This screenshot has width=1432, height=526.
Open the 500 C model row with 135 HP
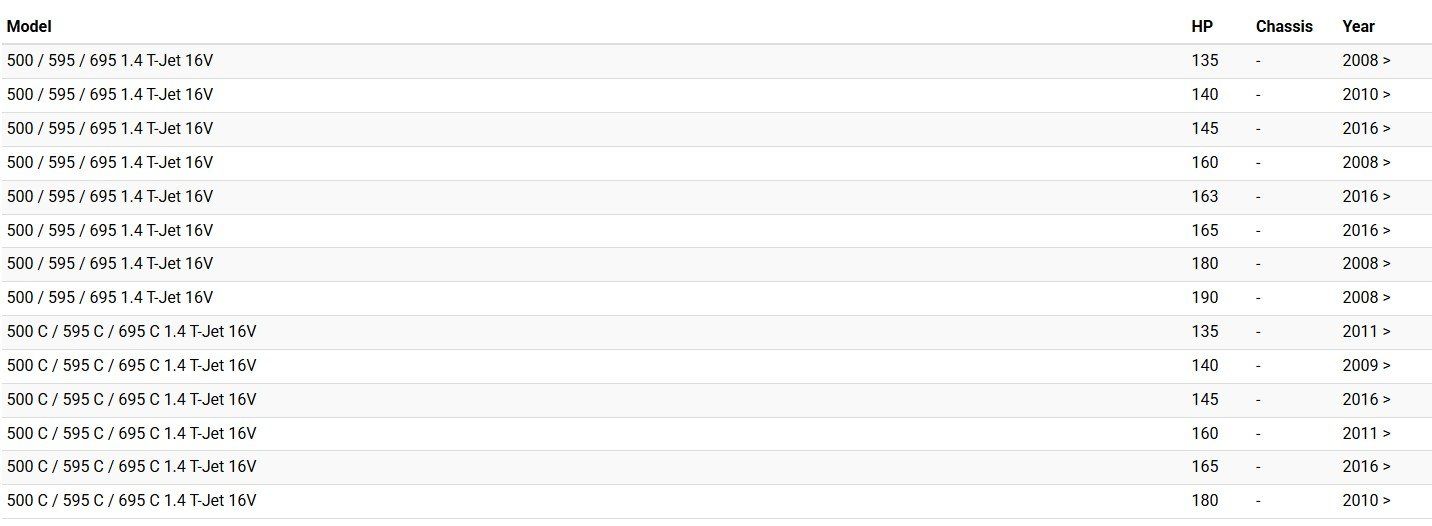tap(132, 331)
